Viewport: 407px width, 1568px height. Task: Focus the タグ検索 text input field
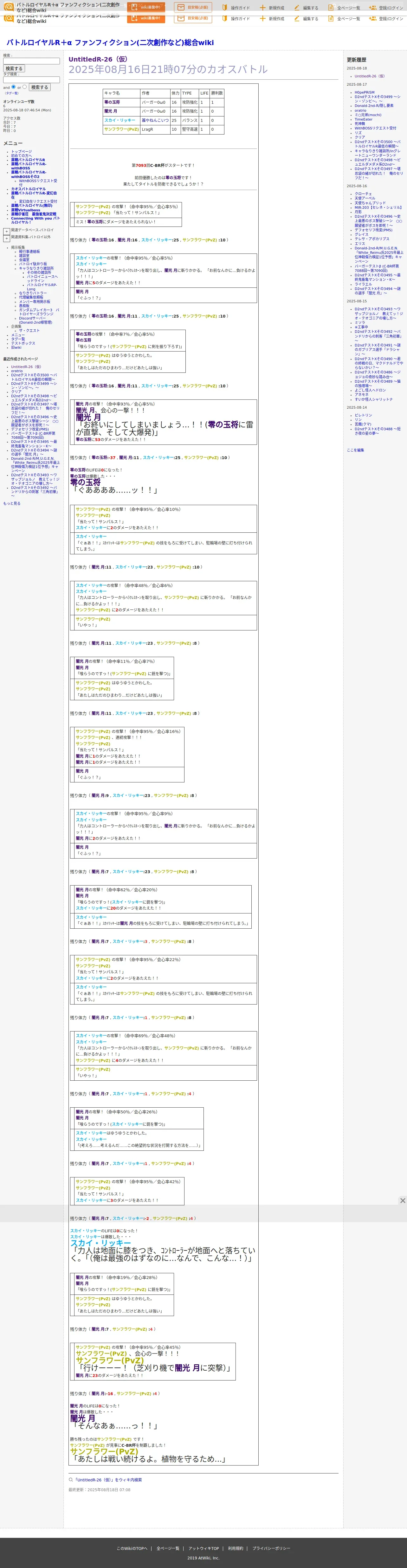32,80
